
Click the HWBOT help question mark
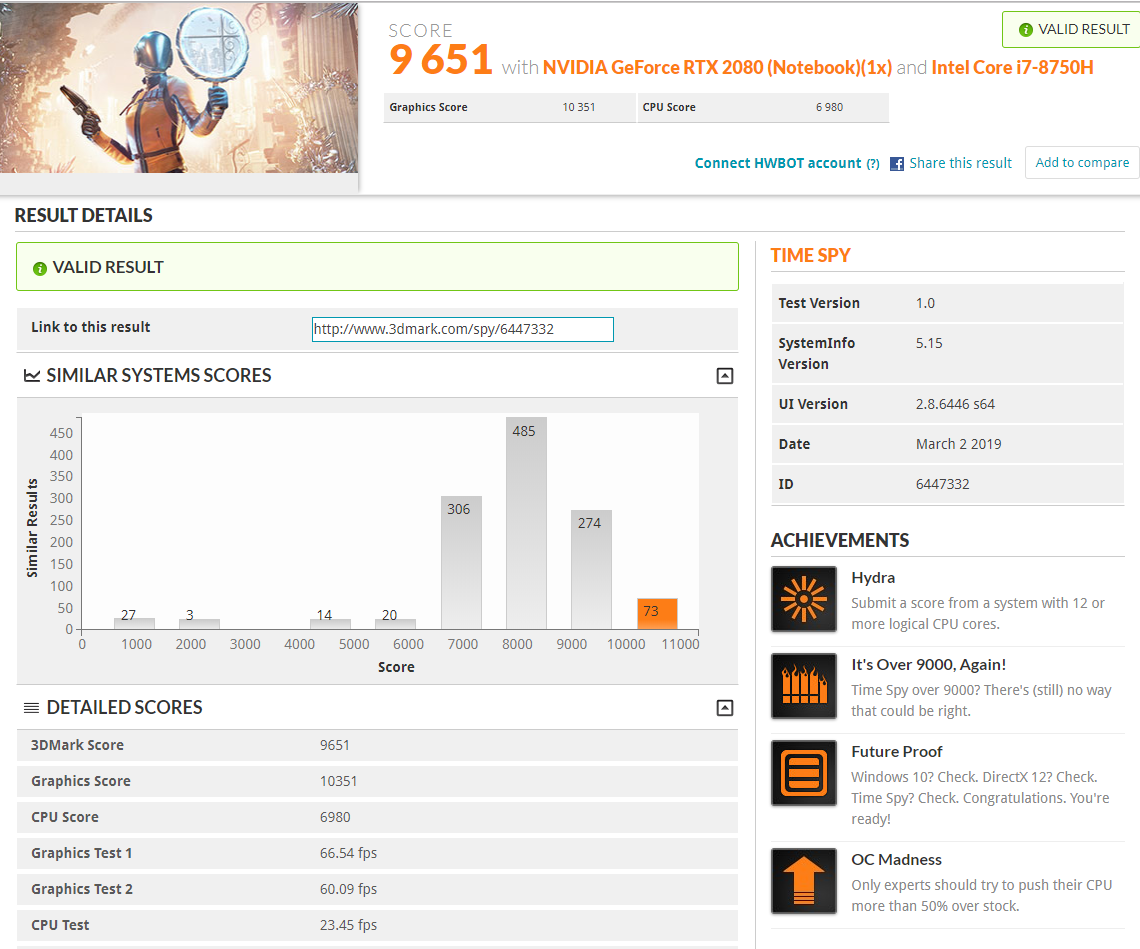point(873,164)
